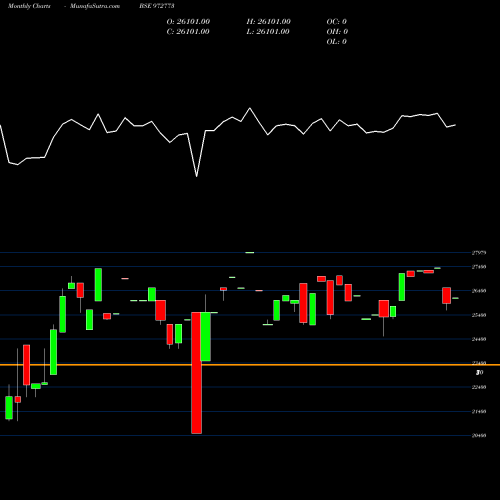Click the price axis label starting with 224
The image size is (500, 500).
coord(479,387)
